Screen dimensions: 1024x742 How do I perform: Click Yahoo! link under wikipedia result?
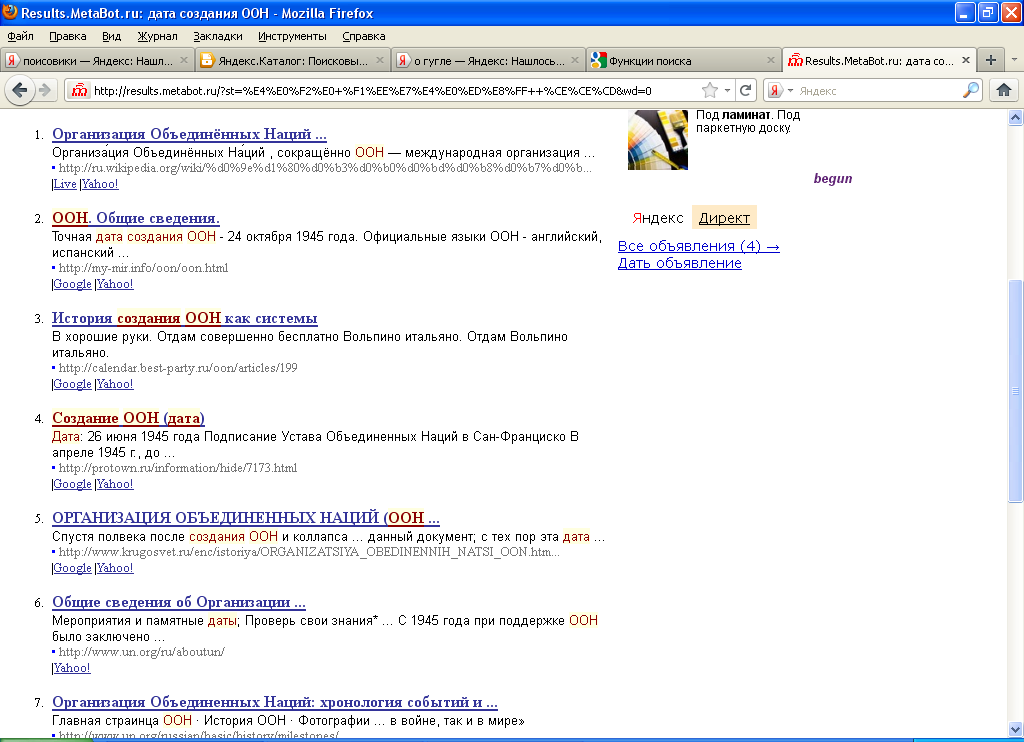click(x=100, y=184)
